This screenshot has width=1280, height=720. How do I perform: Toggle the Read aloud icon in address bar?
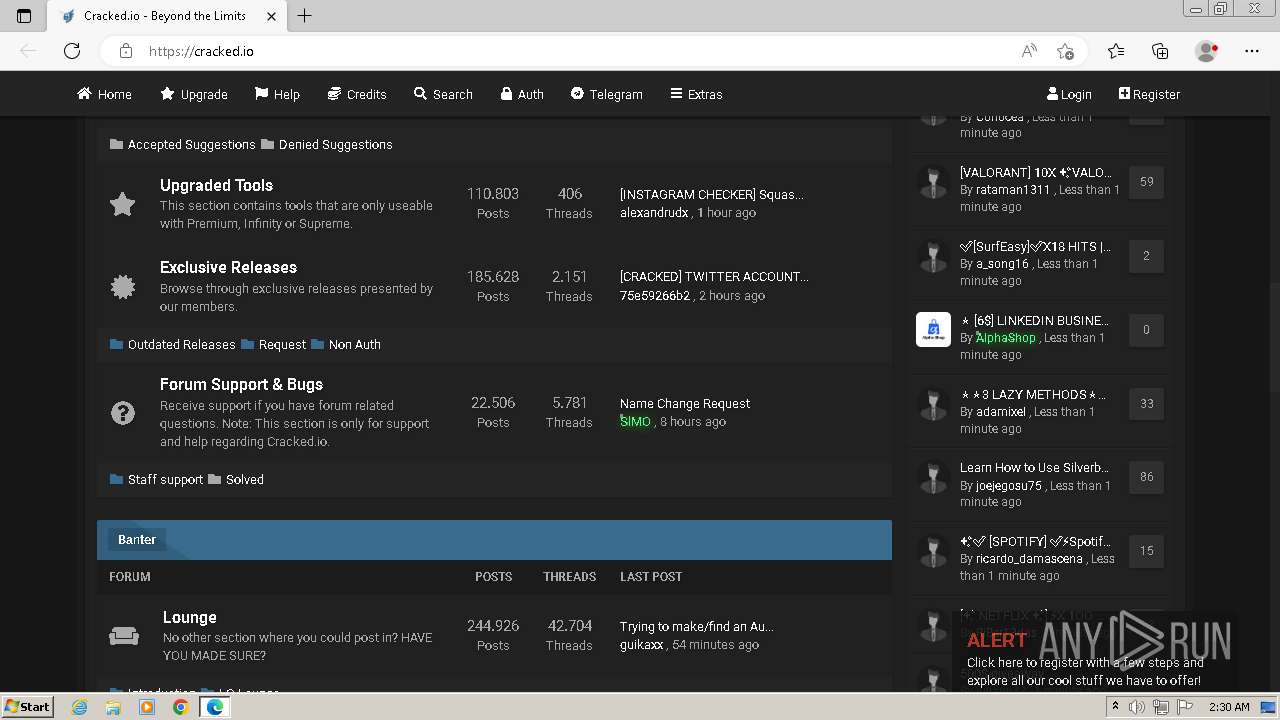(1029, 51)
